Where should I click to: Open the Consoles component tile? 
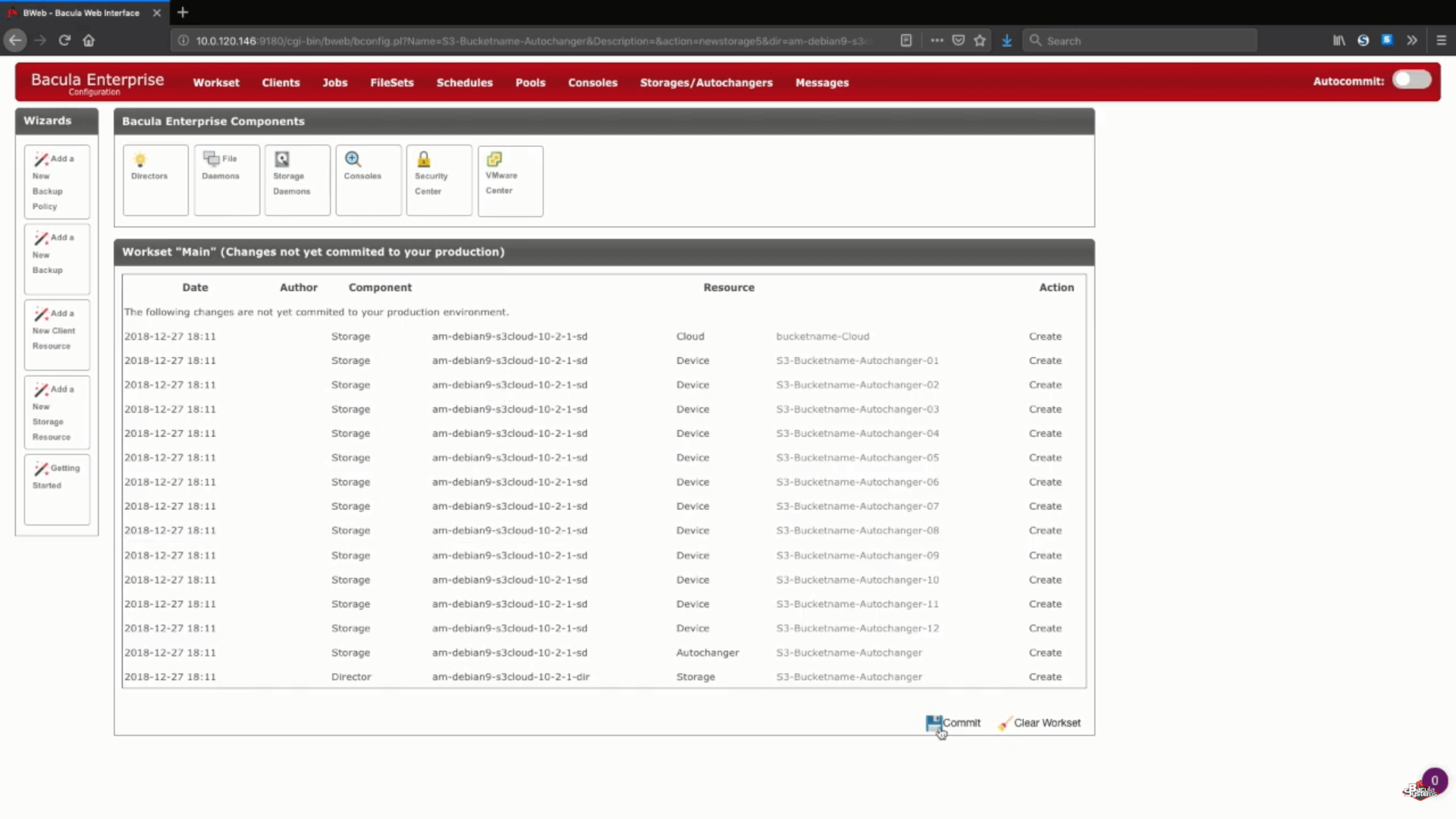pyautogui.click(x=369, y=180)
